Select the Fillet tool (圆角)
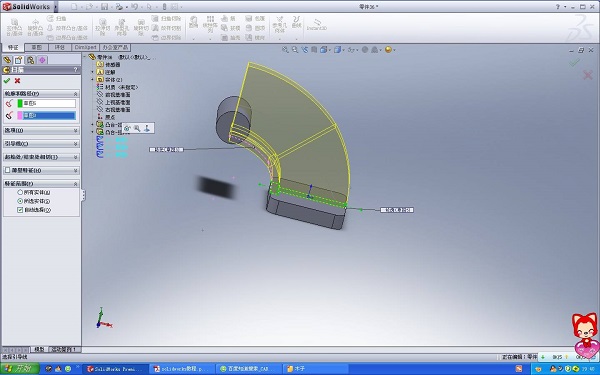Image resolution: width=600 pixels, height=375 pixels. click(x=194, y=23)
